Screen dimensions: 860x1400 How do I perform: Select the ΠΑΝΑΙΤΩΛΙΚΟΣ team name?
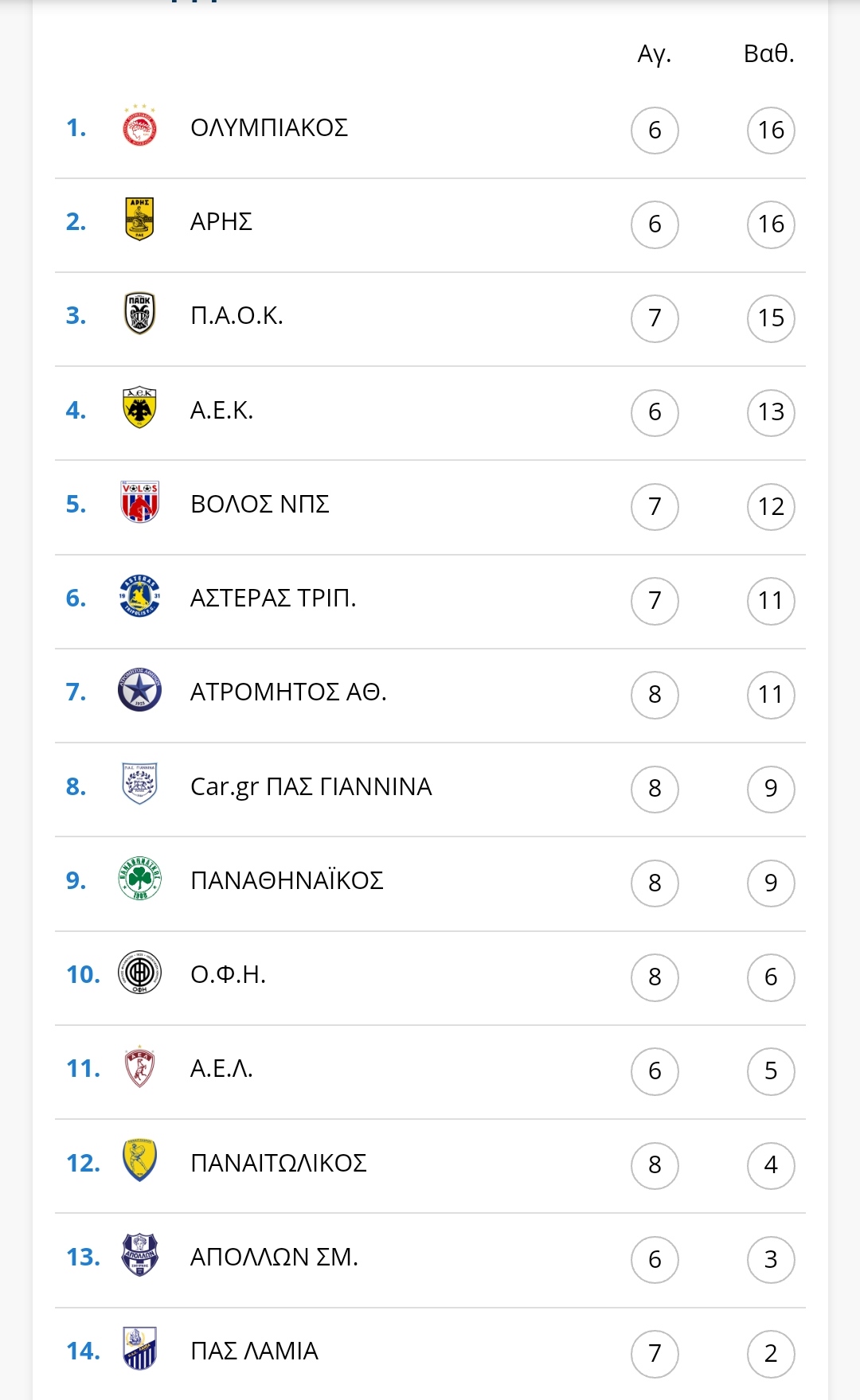pos(278,1163)
